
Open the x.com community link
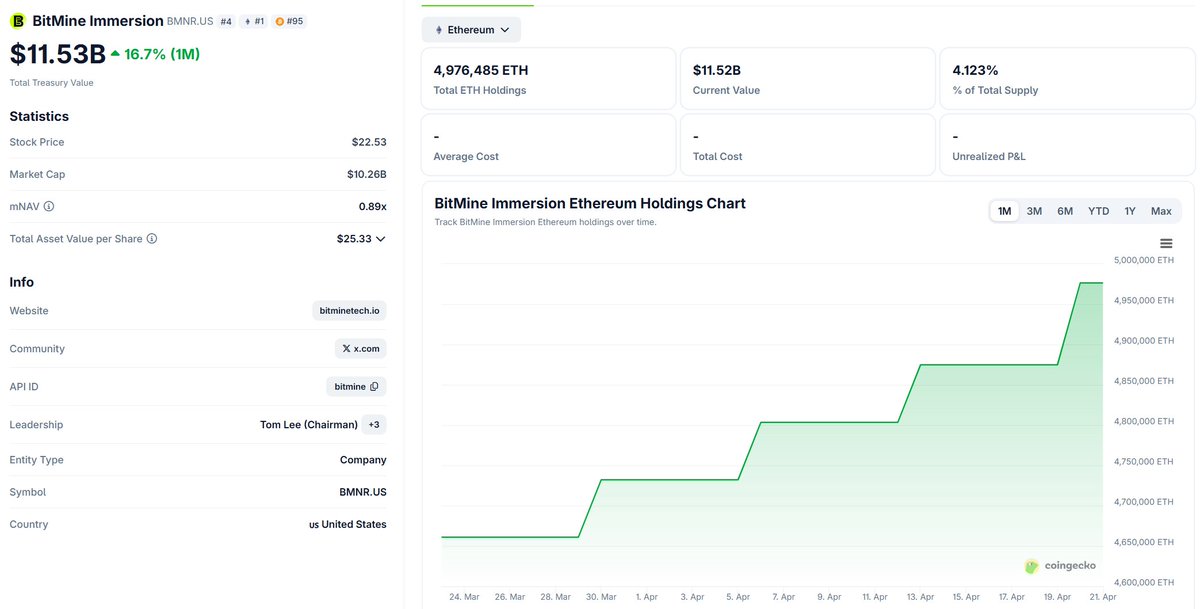pos(361,349)
